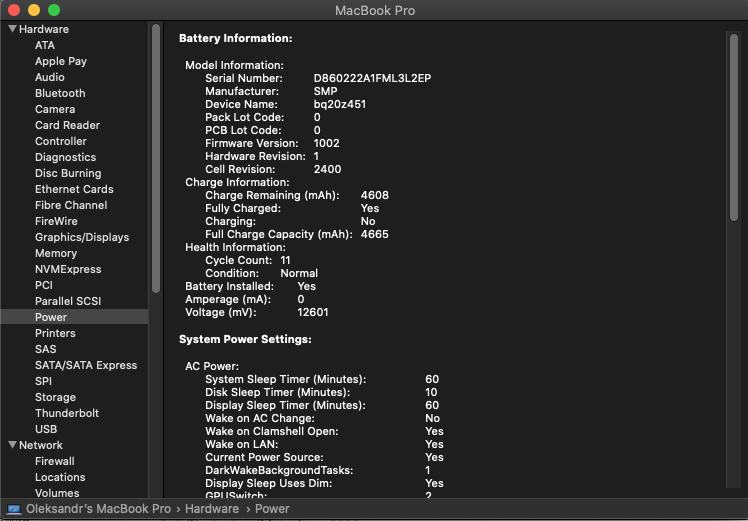Open the Bluetooth section
Image resolution: width=748 pixels, height=521 pixels.
tap(60, 94)
